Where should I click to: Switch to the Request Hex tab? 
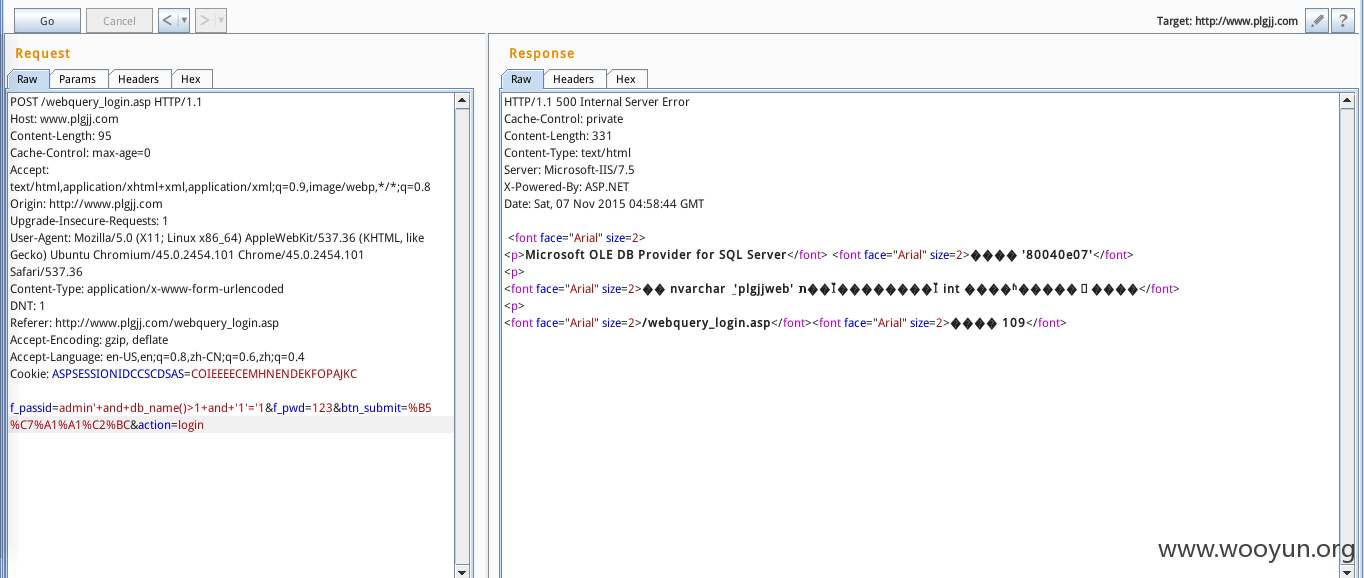pos(191,79)
